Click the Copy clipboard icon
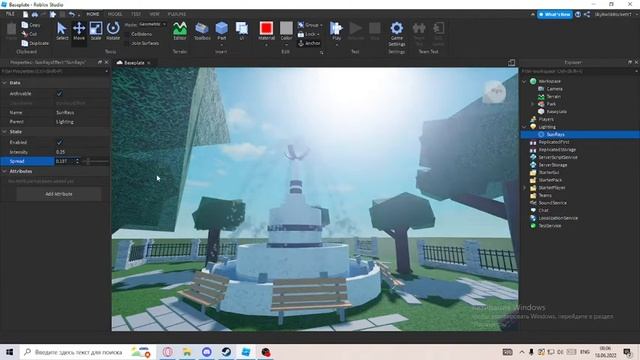The image size is (640, 360). coord(25,25)
